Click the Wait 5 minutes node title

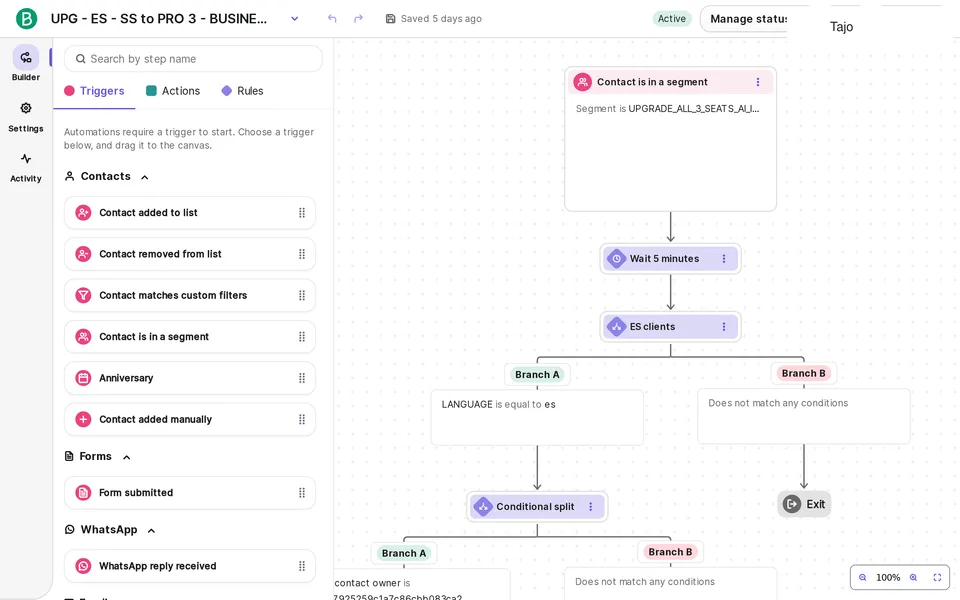664,259
